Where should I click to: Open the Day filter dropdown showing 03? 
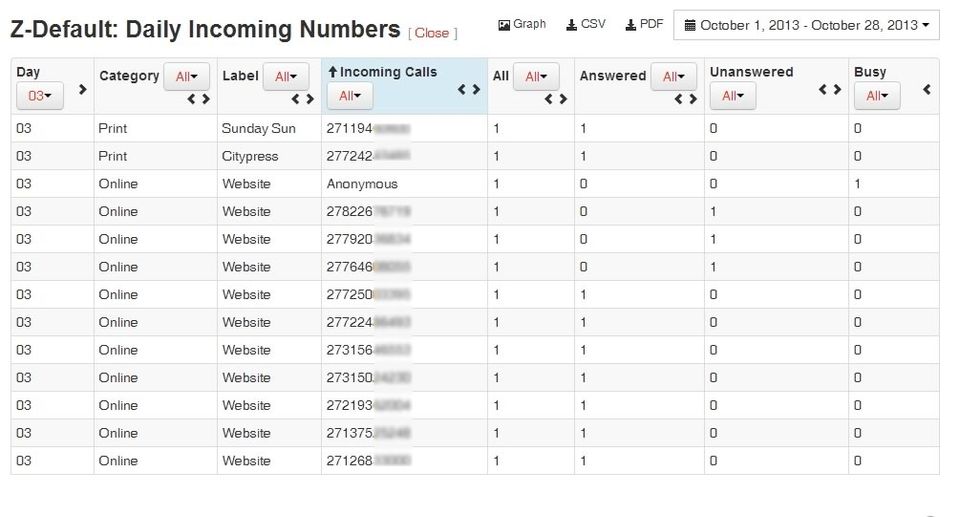coord(40,96)
